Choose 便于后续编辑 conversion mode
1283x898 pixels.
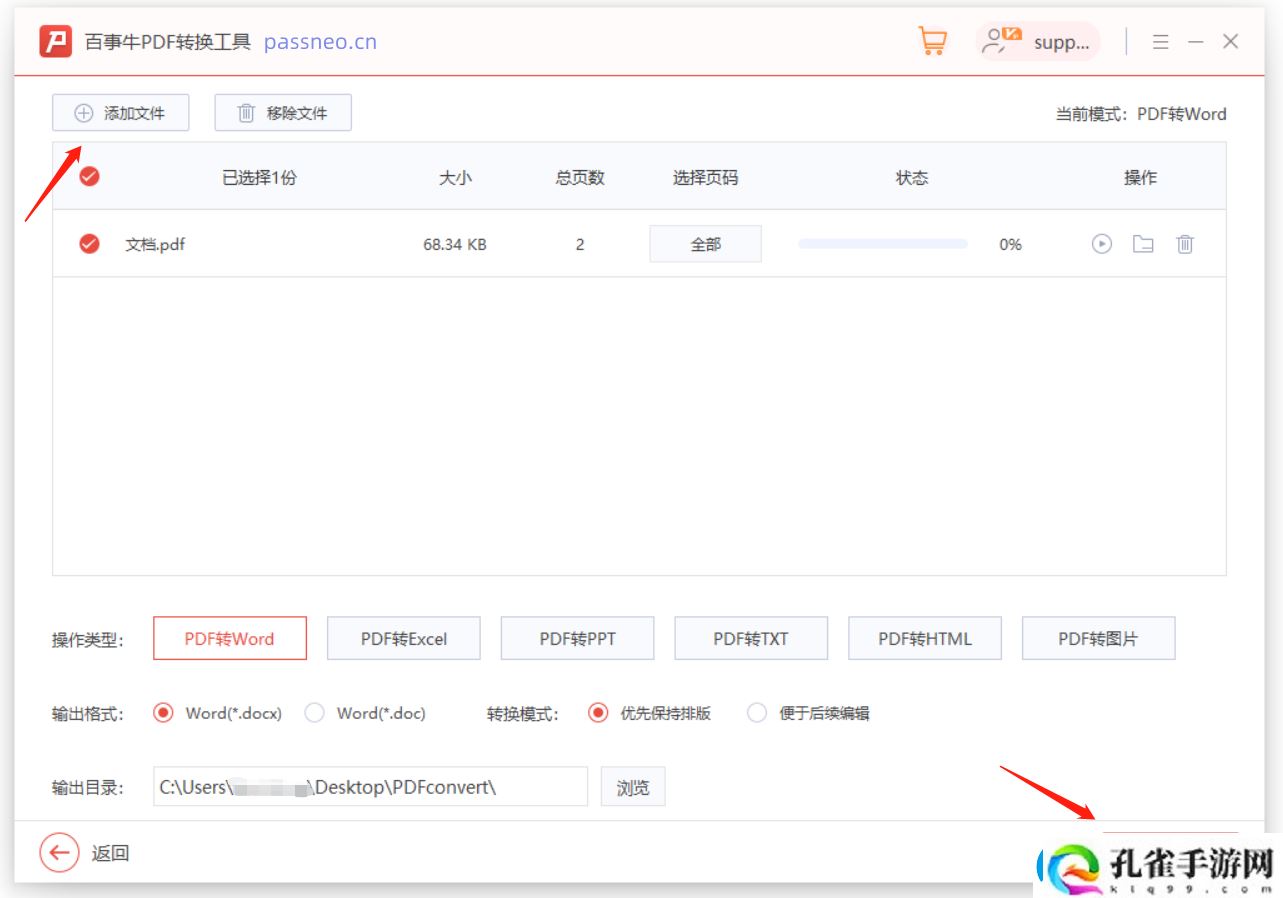coord(757,713)
